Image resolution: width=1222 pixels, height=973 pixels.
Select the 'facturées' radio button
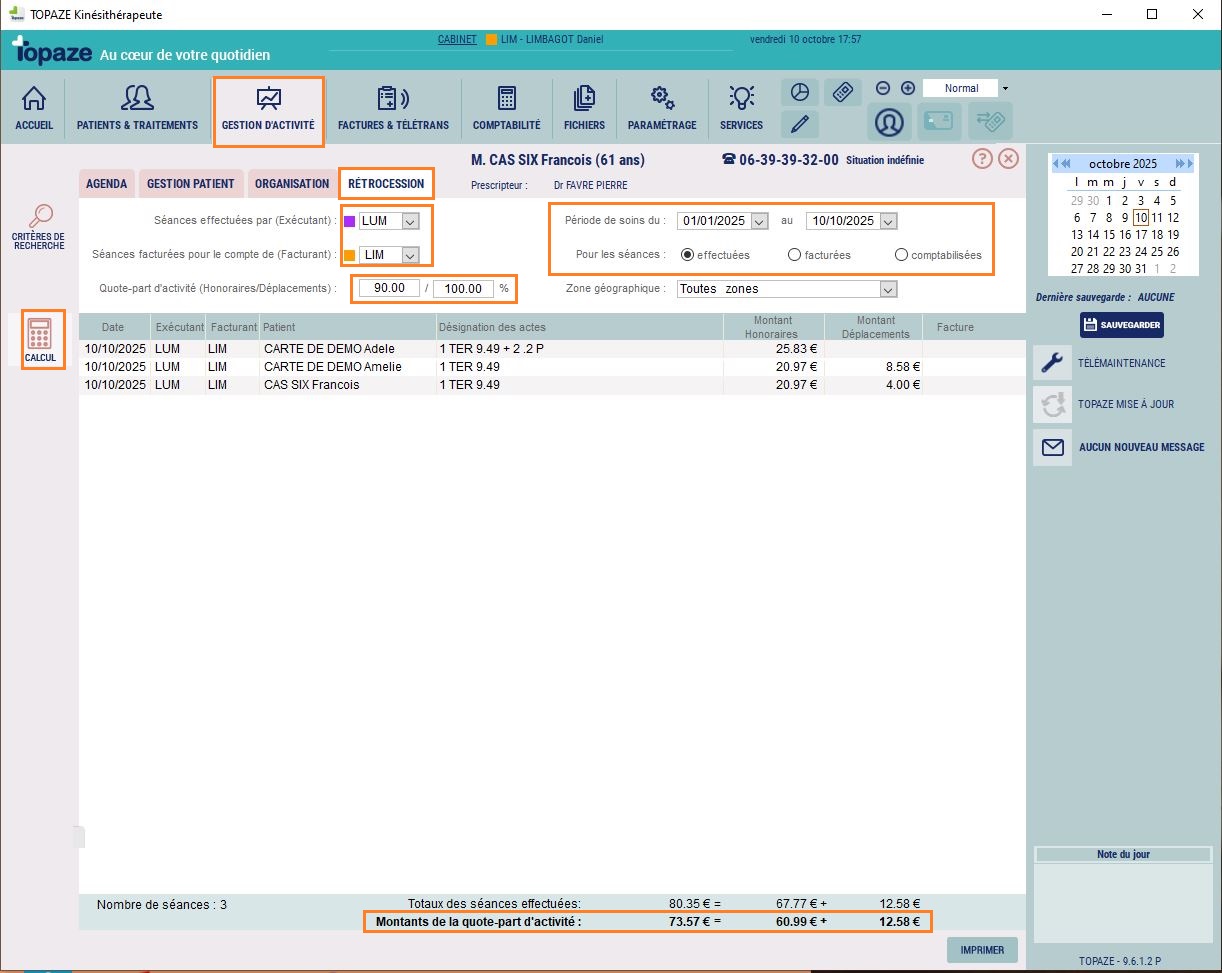pos(795,255)
